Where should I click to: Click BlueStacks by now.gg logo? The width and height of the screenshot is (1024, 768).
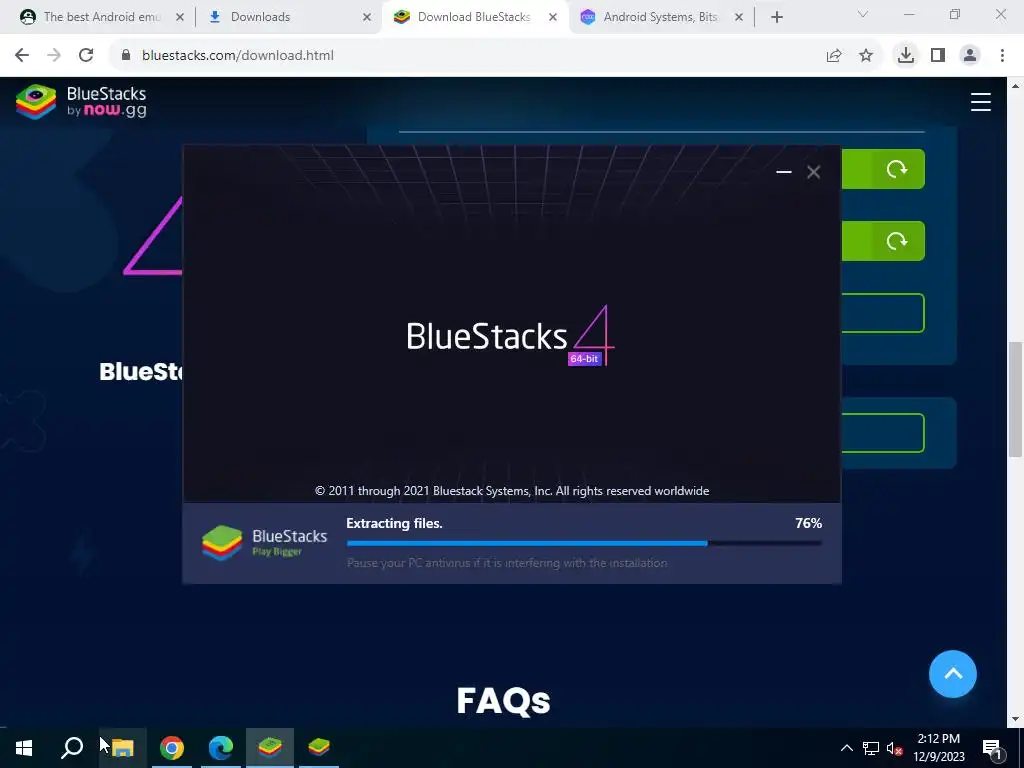pos(81,102)
